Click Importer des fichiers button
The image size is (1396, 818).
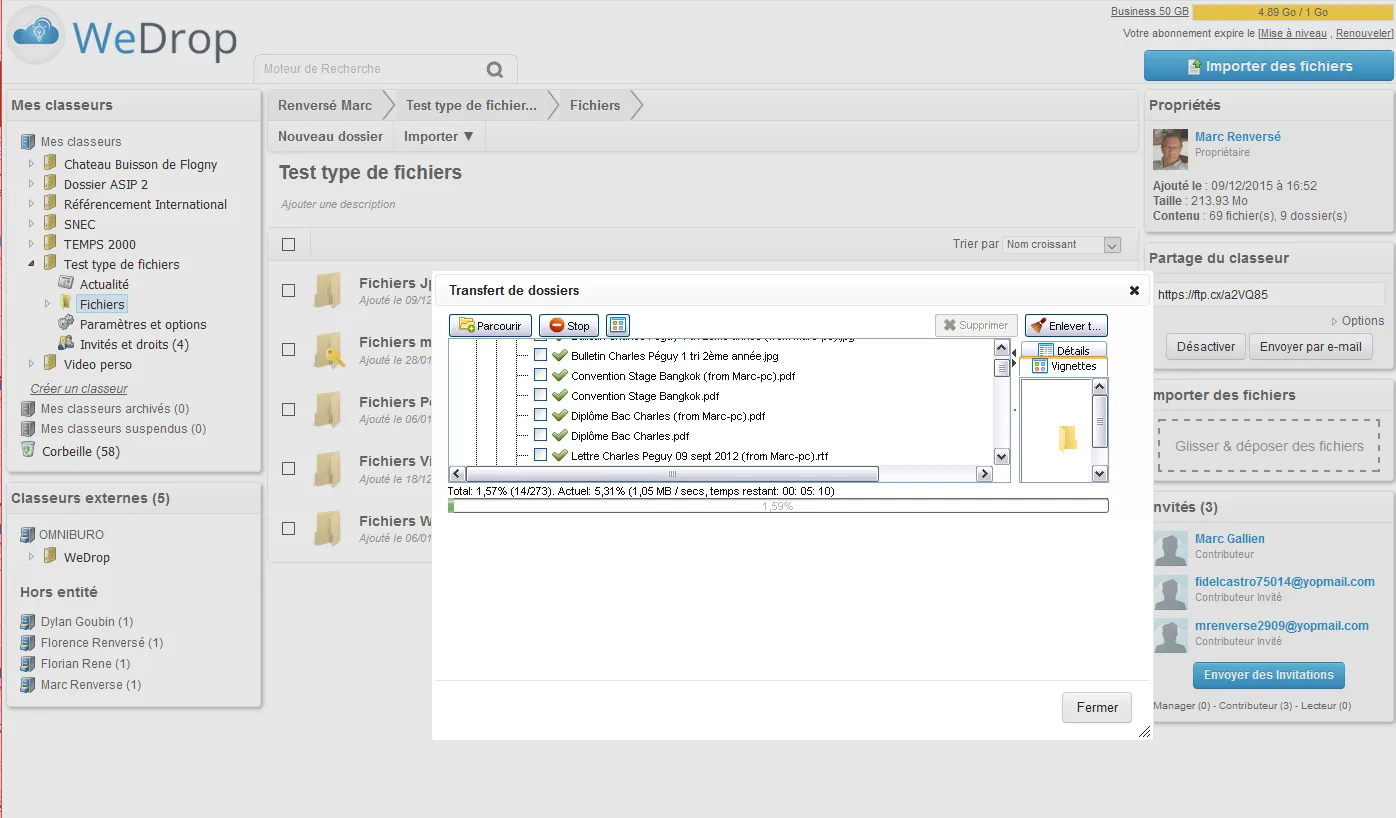click(x=1269, y=66)
